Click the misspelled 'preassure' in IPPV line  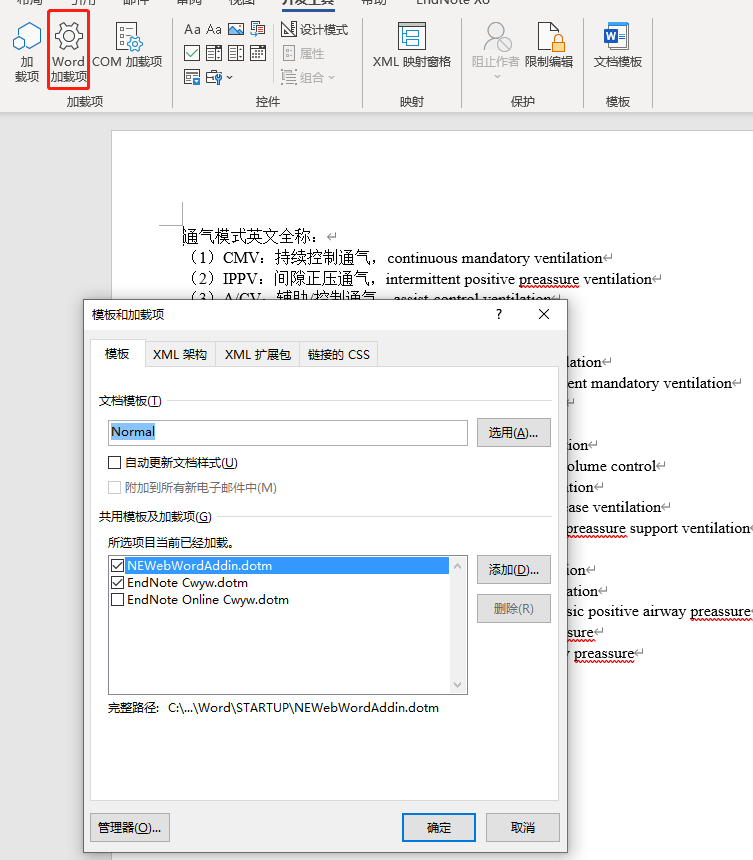coord(549,279)
